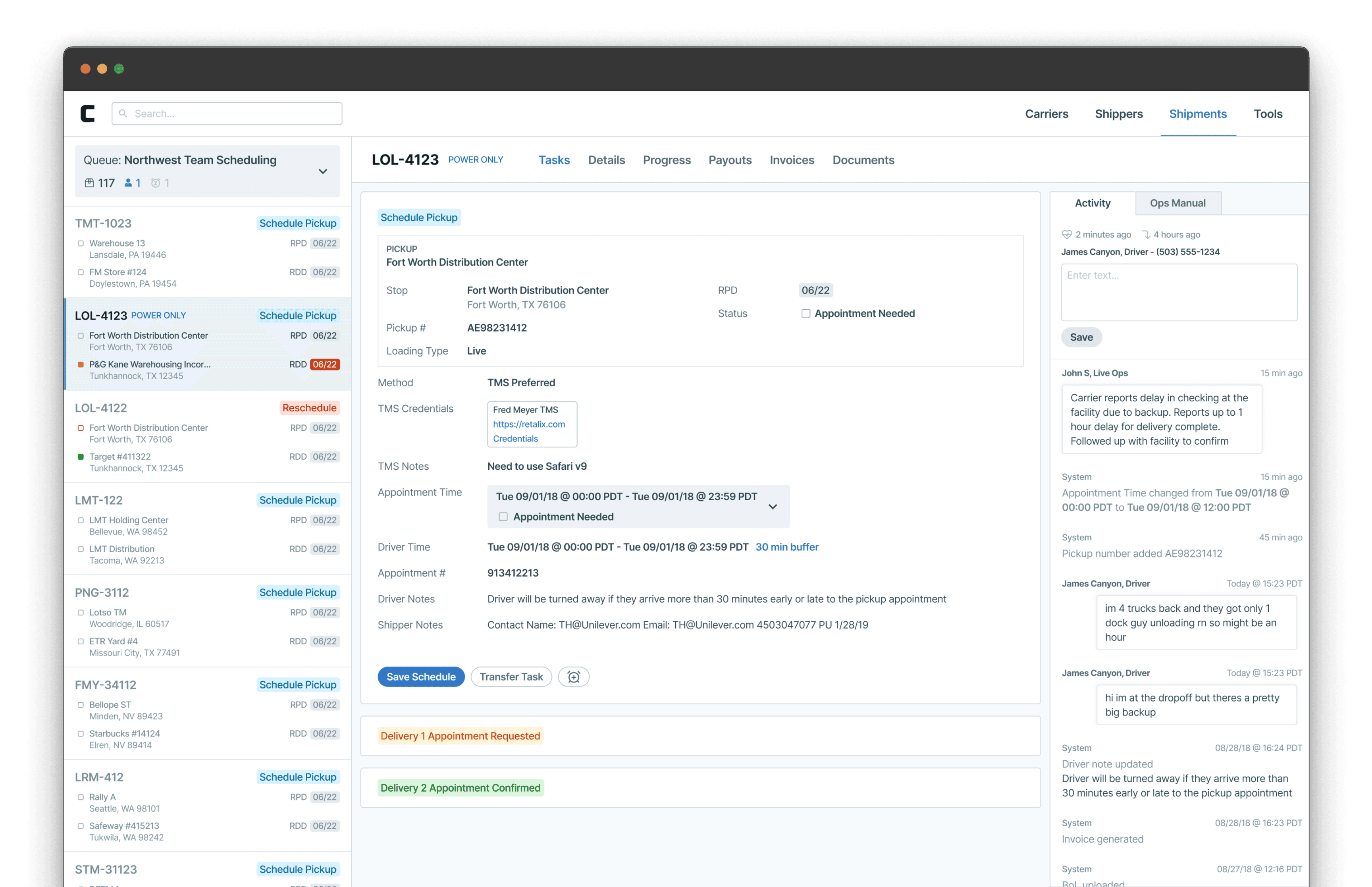1372x887 pixels.
Task: Click the POWER ONLY label beside the LOL-4123 heading
Action: click(x=476, y=160)
